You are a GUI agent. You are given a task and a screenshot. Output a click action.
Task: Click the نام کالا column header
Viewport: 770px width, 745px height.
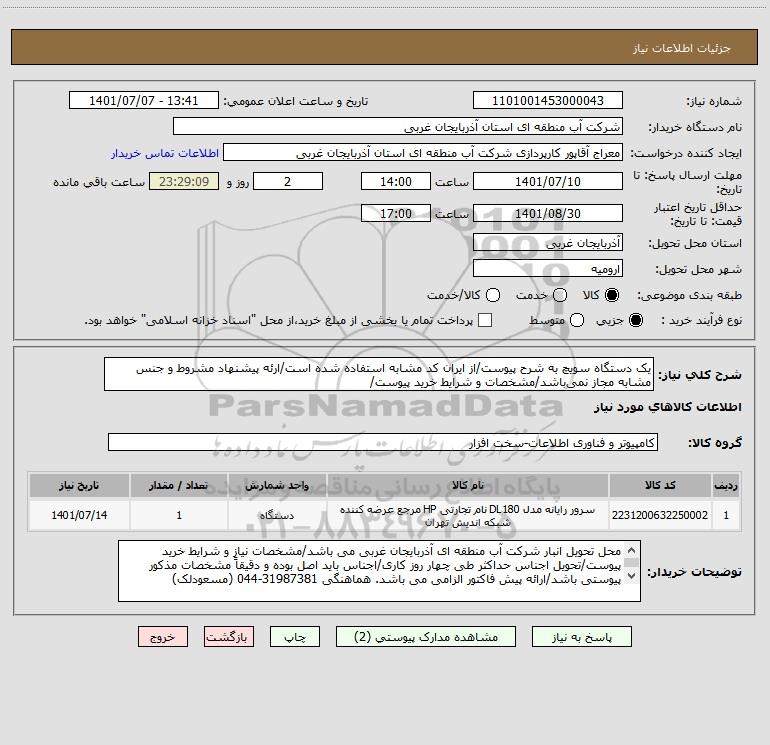click(468, 486)
